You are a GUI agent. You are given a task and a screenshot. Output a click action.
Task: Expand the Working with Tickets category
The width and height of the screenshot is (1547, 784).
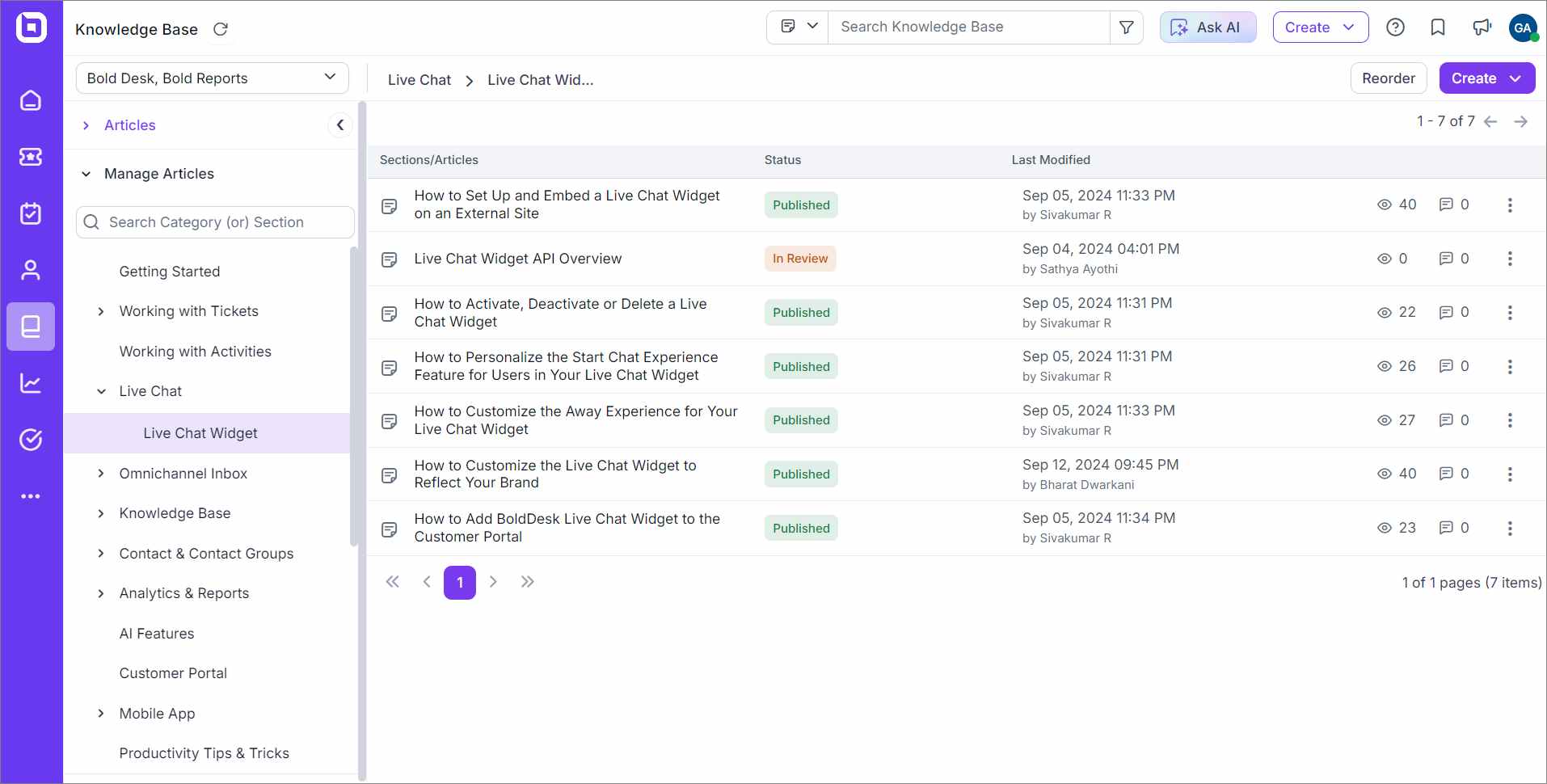click(101, 311)
